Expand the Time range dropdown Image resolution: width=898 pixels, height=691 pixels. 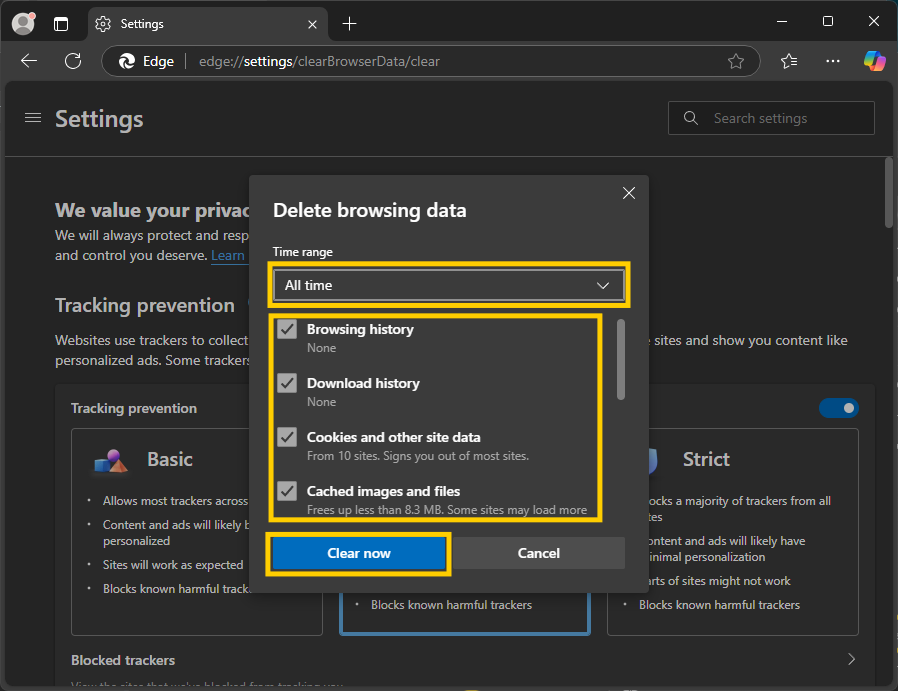(448, 285)
